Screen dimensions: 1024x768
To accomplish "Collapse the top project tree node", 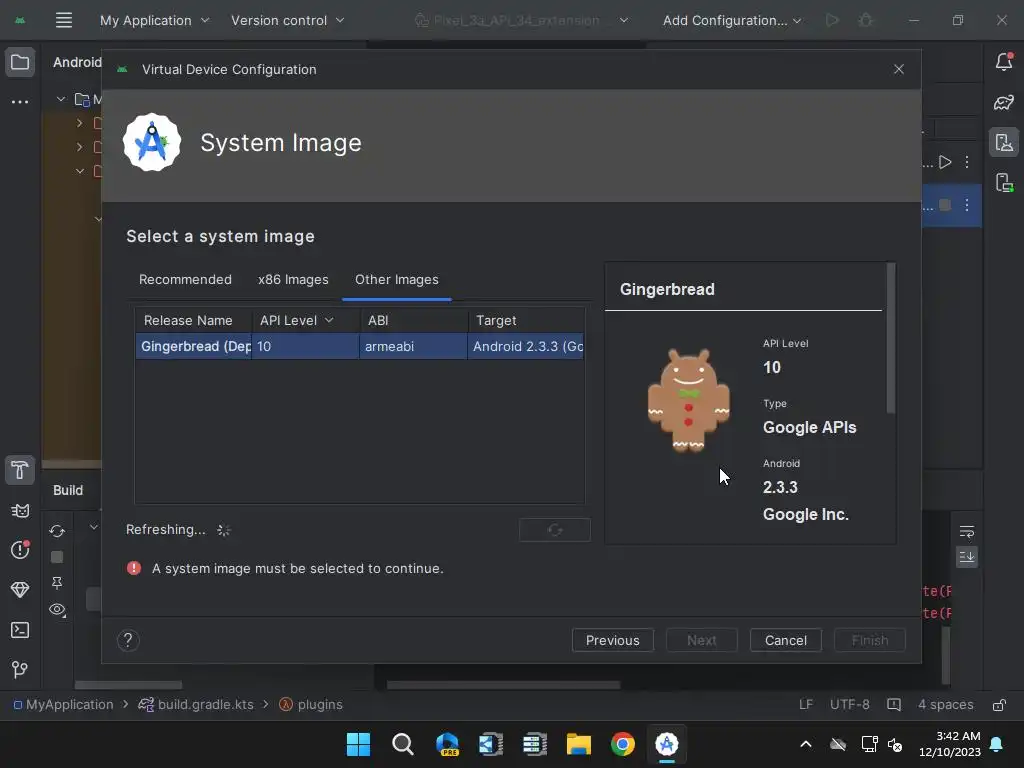I will (61, 99).
